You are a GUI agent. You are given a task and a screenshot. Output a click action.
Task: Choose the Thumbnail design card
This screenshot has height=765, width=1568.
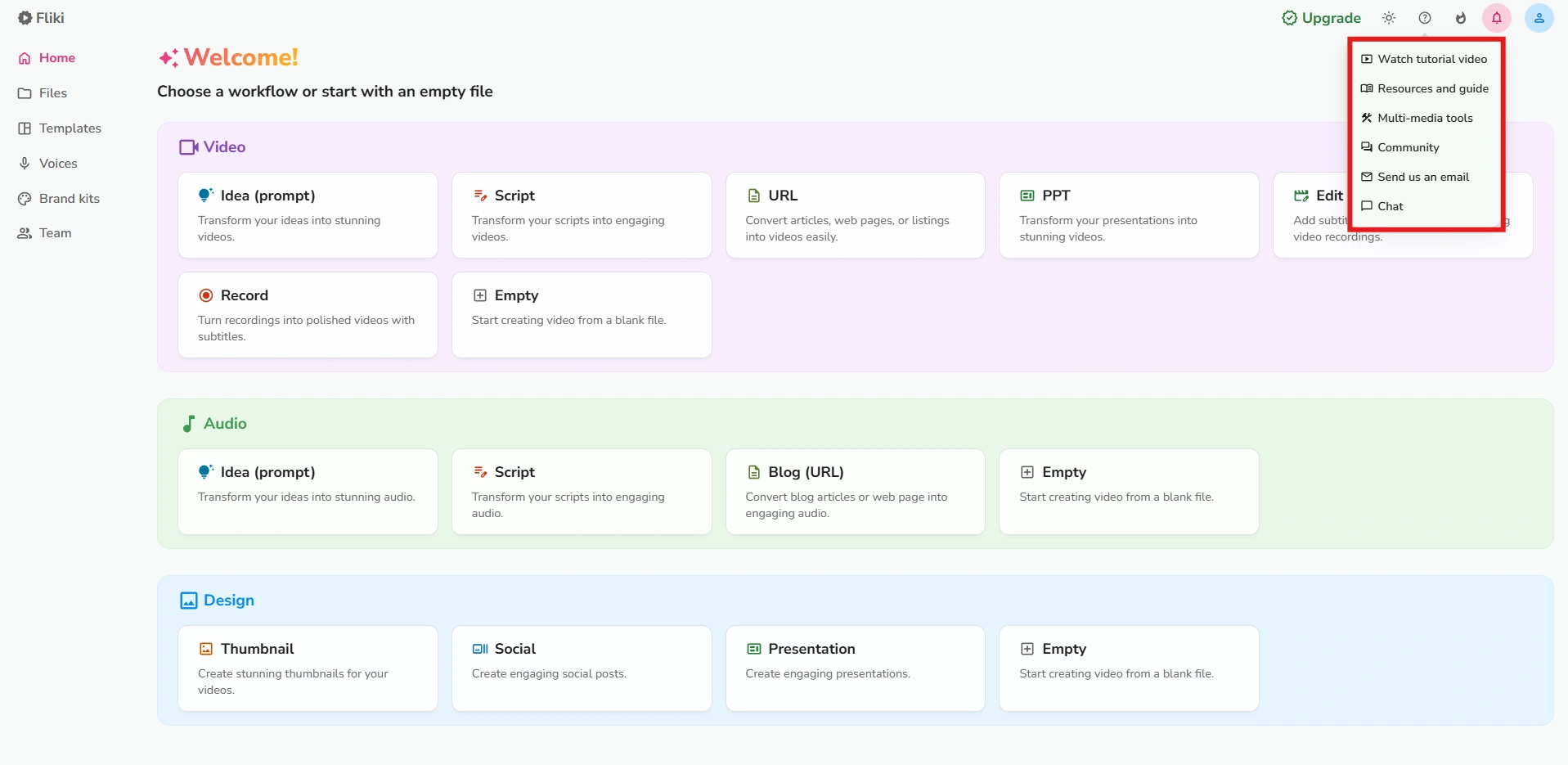tap(308, 668)
